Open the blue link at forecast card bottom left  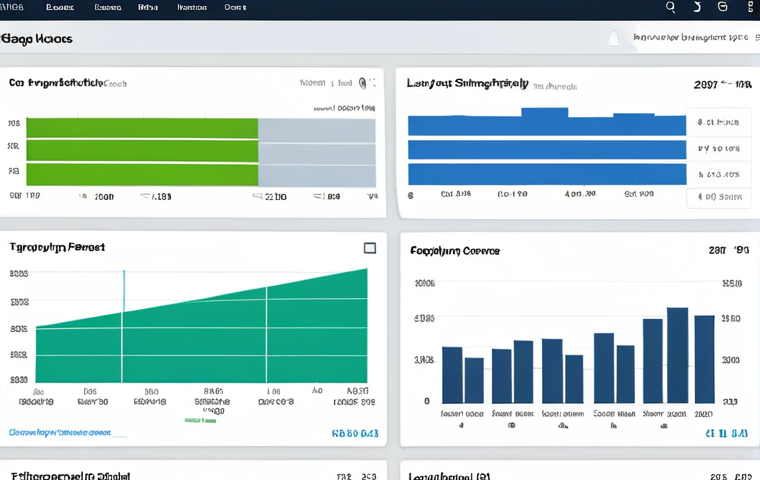tap(60, 432)
